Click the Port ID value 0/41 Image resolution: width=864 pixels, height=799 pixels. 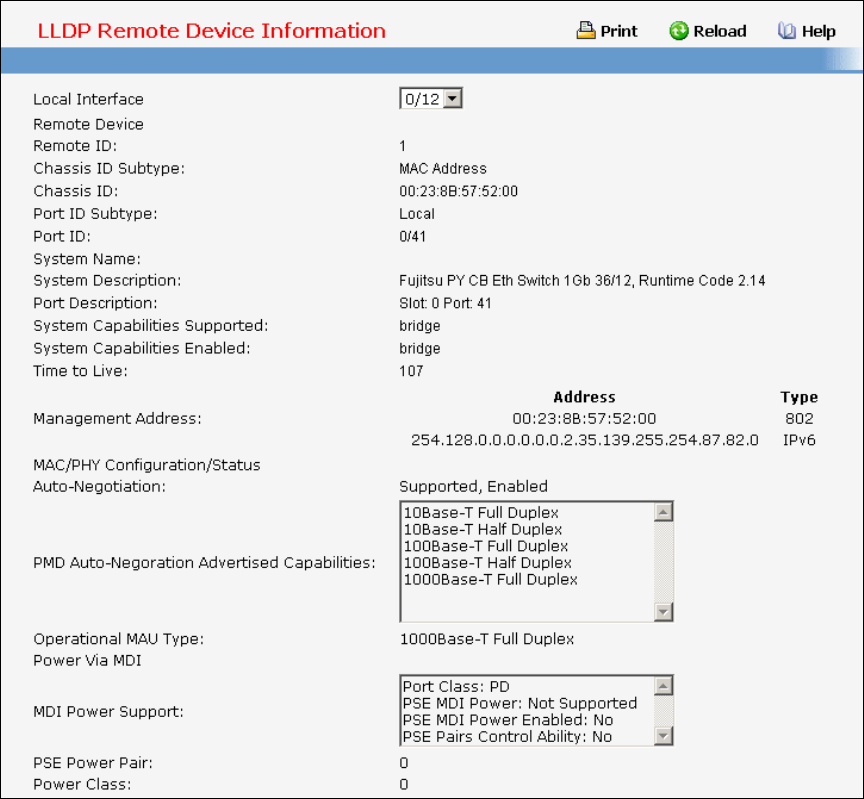click(x=412, y=236)
